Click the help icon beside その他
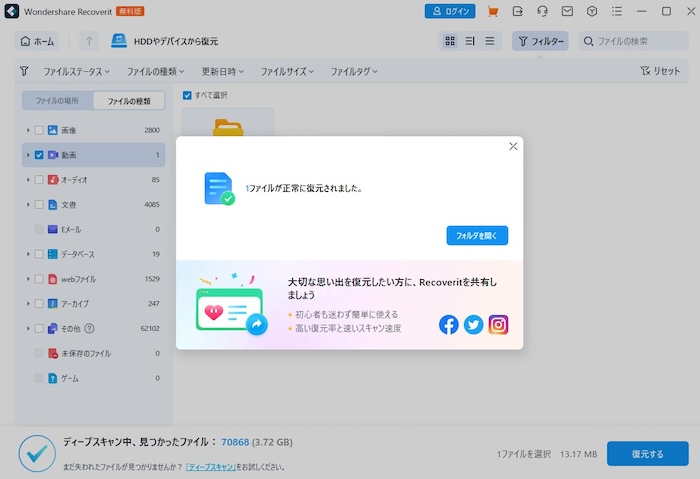Screen dimensions: 700x479 (90, 328)
